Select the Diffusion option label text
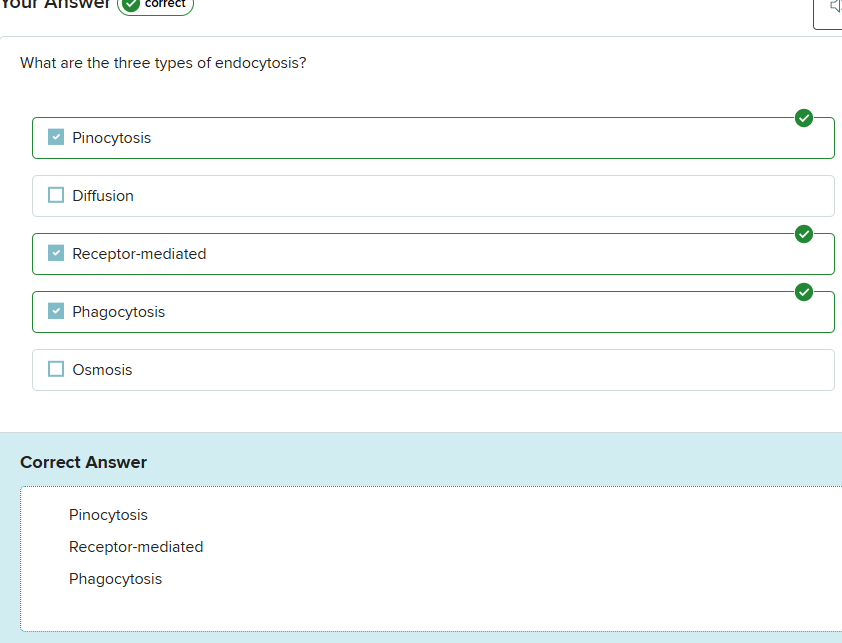Screen dimensions: 842x643 point(102,196)
